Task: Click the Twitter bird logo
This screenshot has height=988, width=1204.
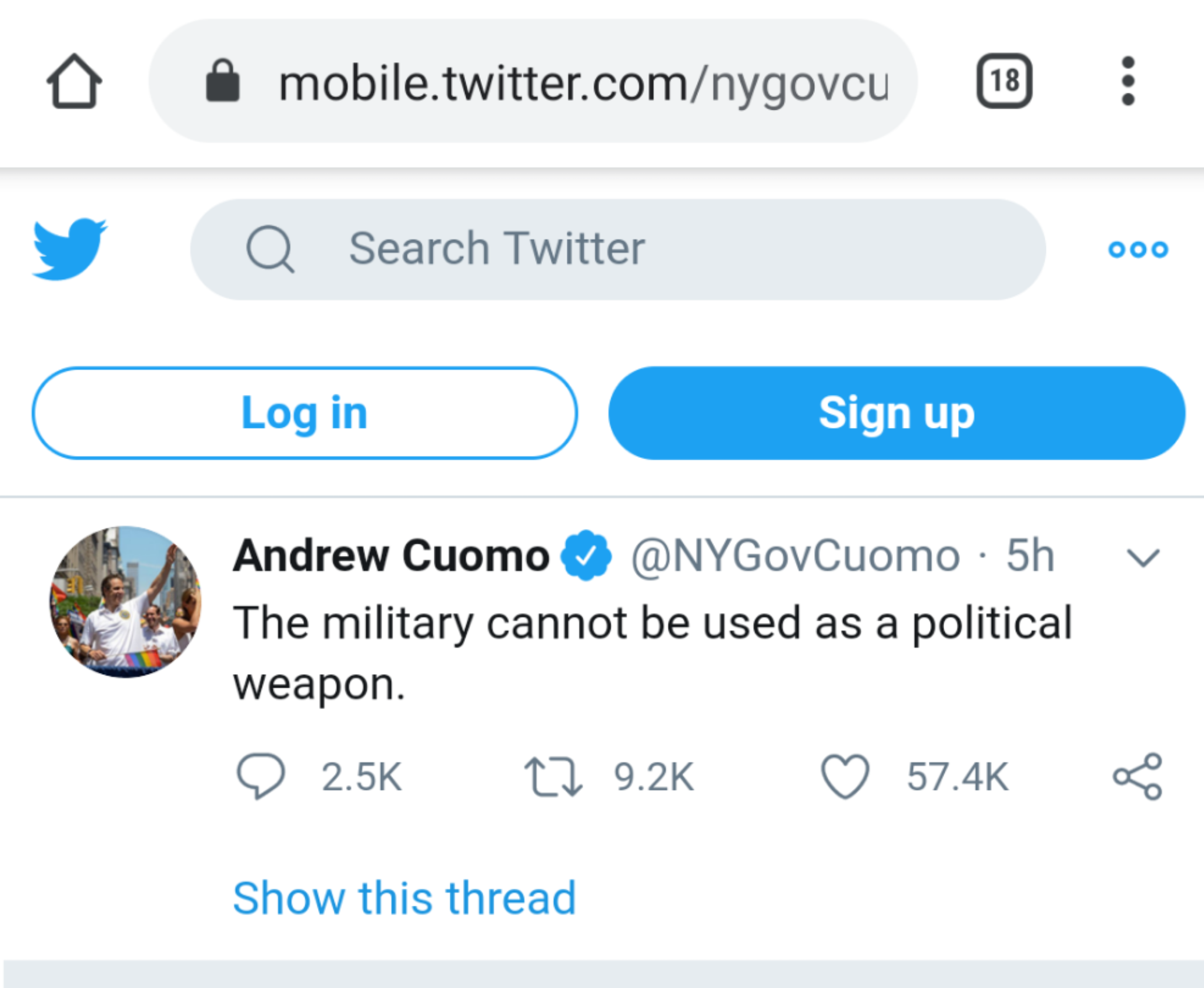Action: 70,249
